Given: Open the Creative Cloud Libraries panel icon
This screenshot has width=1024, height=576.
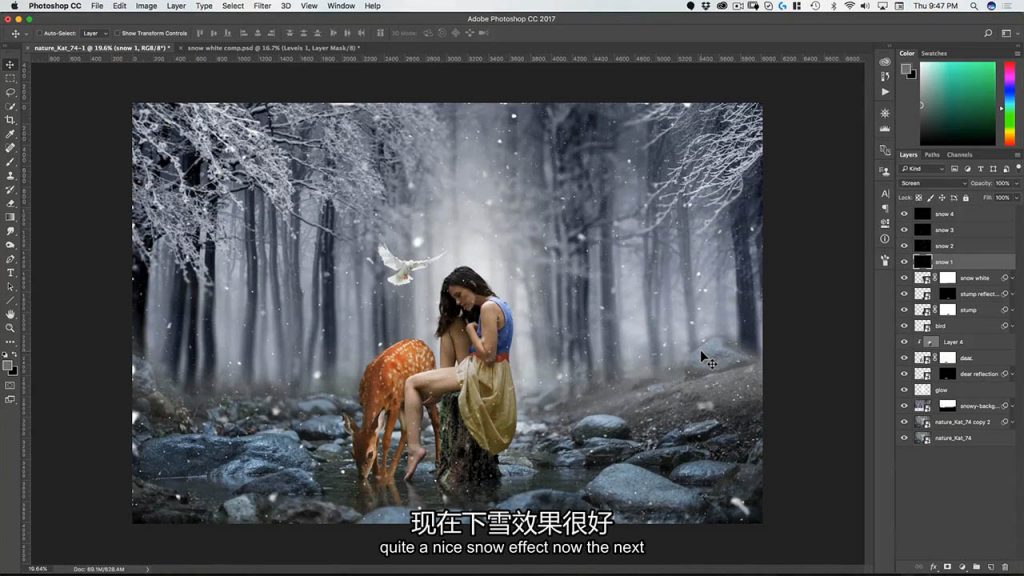Looking at the screenshot, I should [885, 61].
